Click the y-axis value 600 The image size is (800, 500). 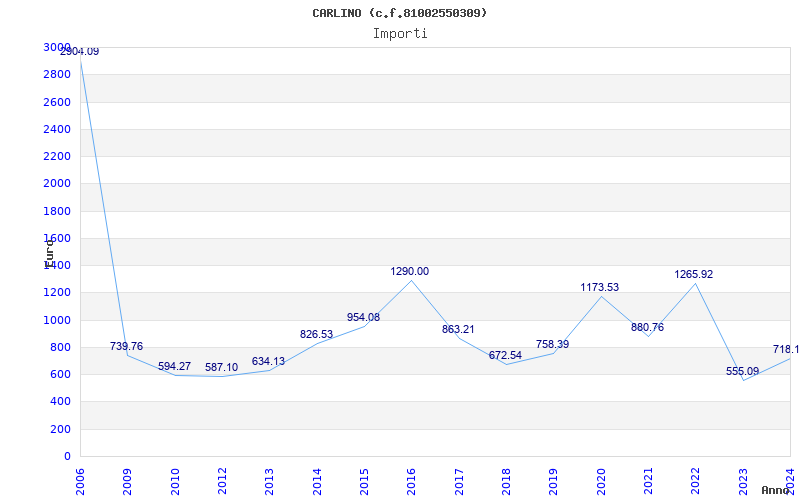pos(60,374)
